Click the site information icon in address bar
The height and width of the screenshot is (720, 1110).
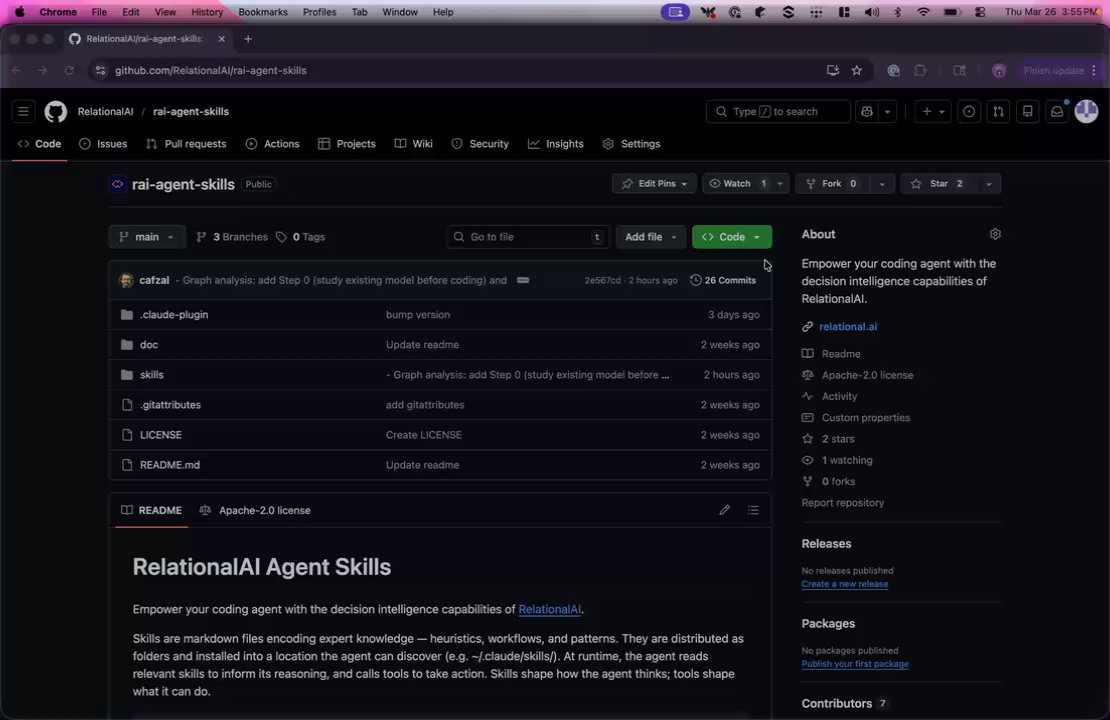click(101, 70)
